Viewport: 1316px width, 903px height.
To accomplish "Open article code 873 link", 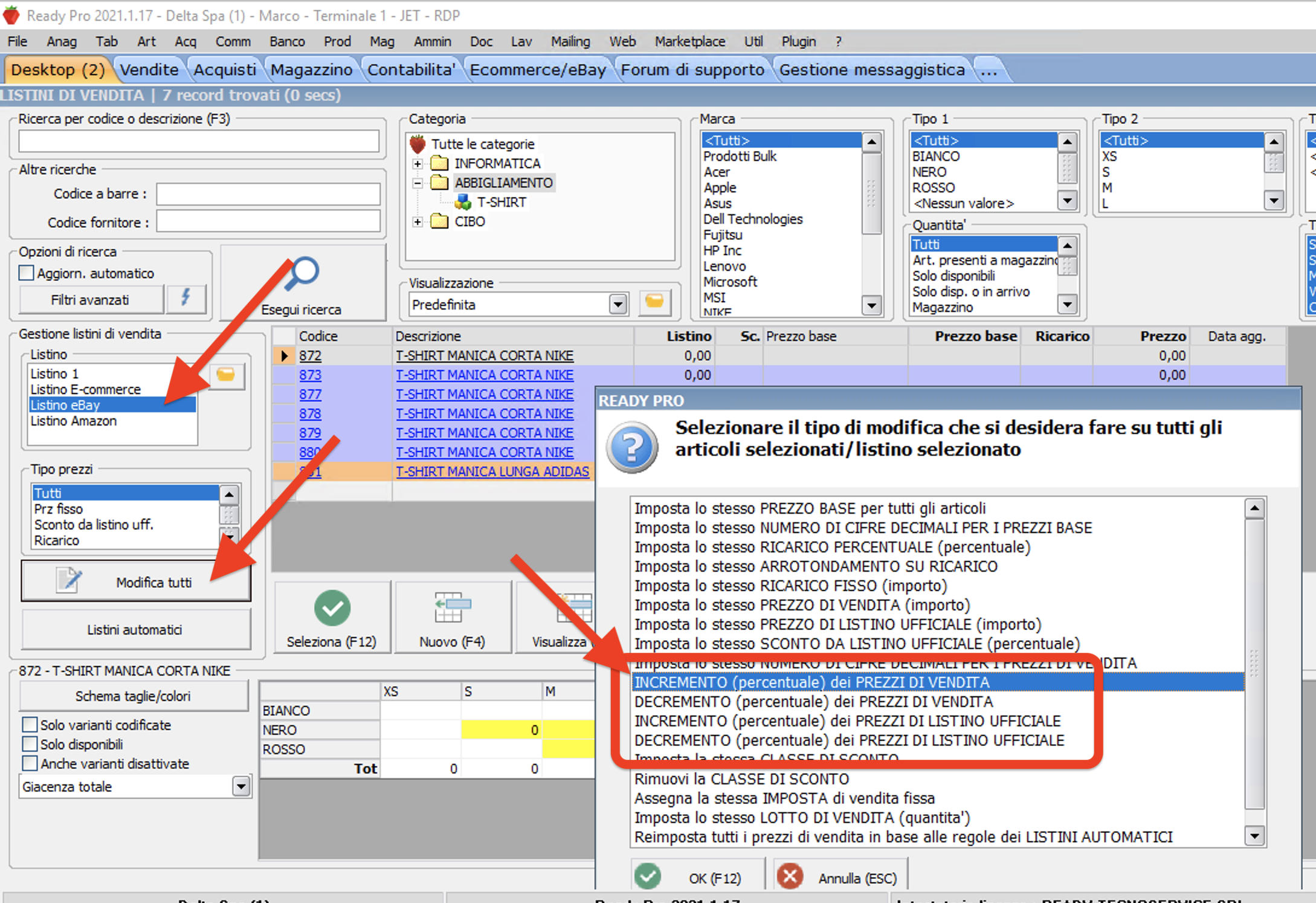I will point(310,375).
